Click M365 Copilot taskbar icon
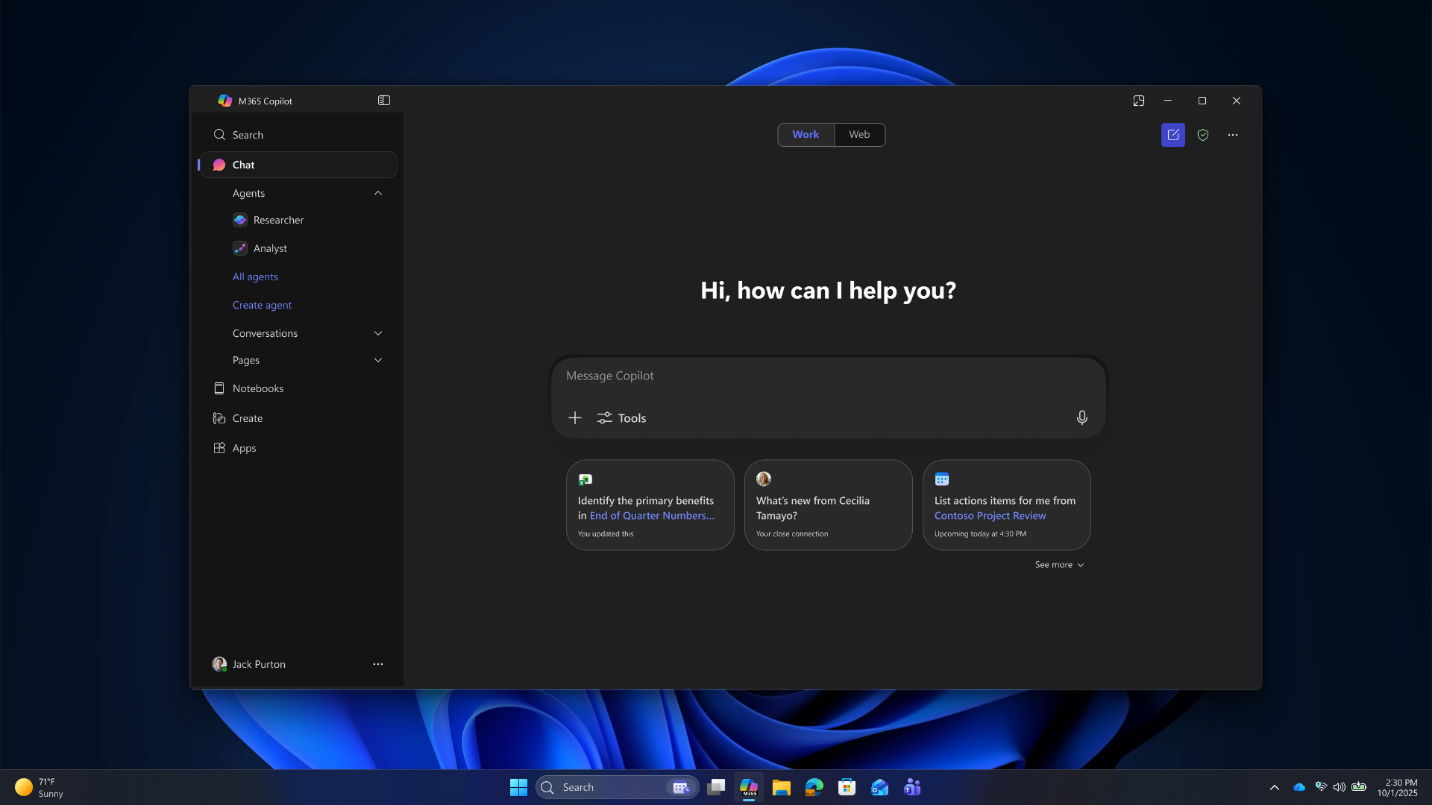 point(748,787)
